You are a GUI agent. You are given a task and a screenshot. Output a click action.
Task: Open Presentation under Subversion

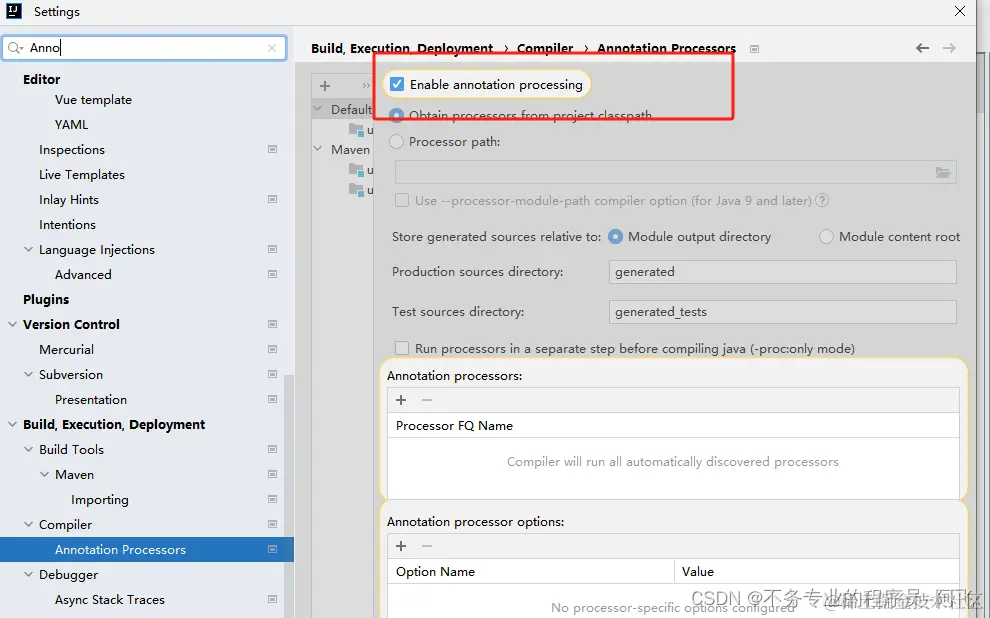tap(91, 400)
